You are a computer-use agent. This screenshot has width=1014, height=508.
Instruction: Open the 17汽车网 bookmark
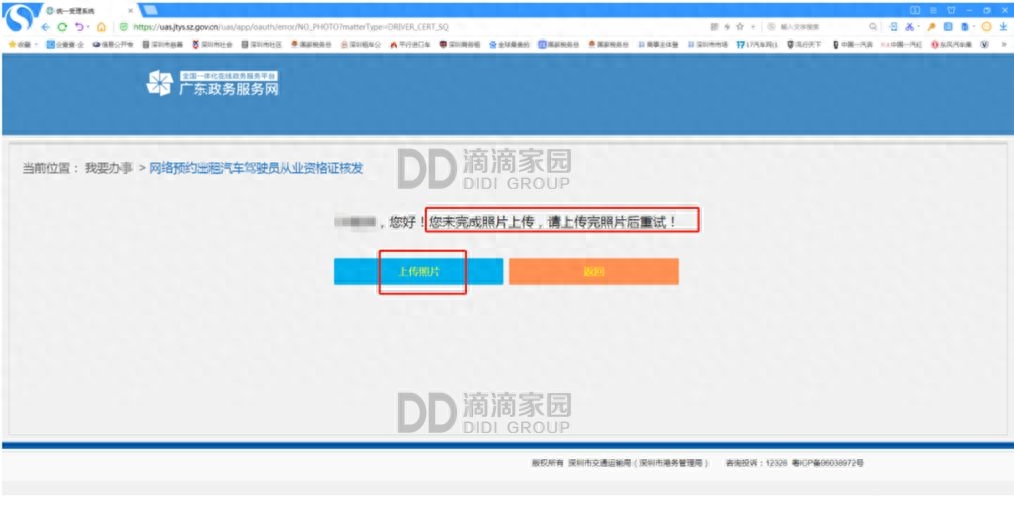point(757,45)
